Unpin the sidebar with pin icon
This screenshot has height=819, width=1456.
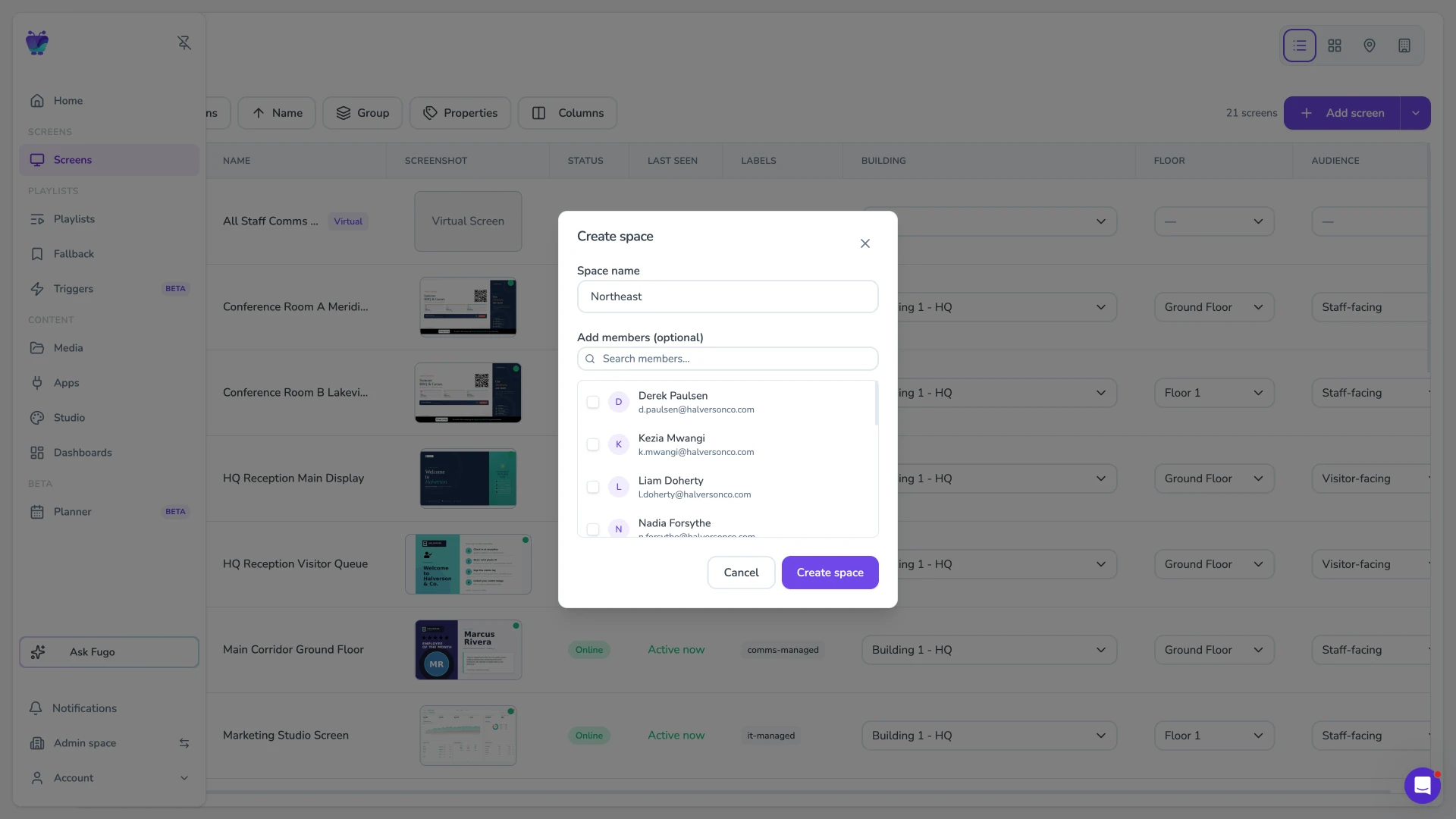click(184, 42)
